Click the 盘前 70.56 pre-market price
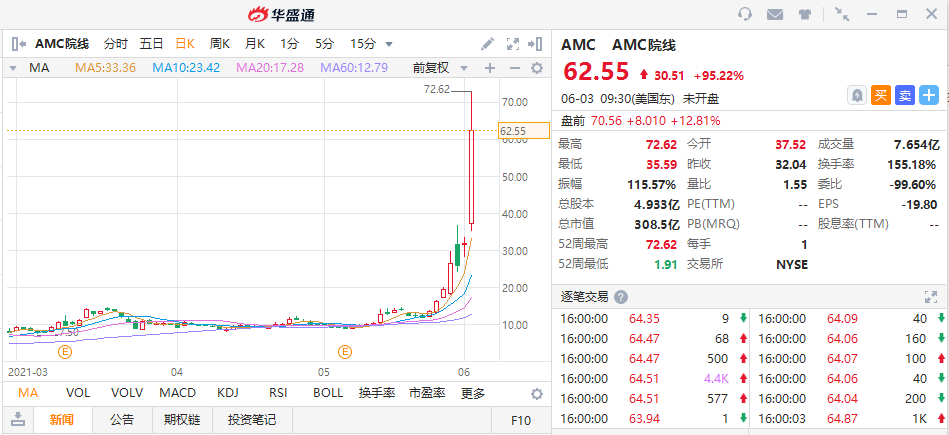The image size is (949, 435). tap(605, 120)
